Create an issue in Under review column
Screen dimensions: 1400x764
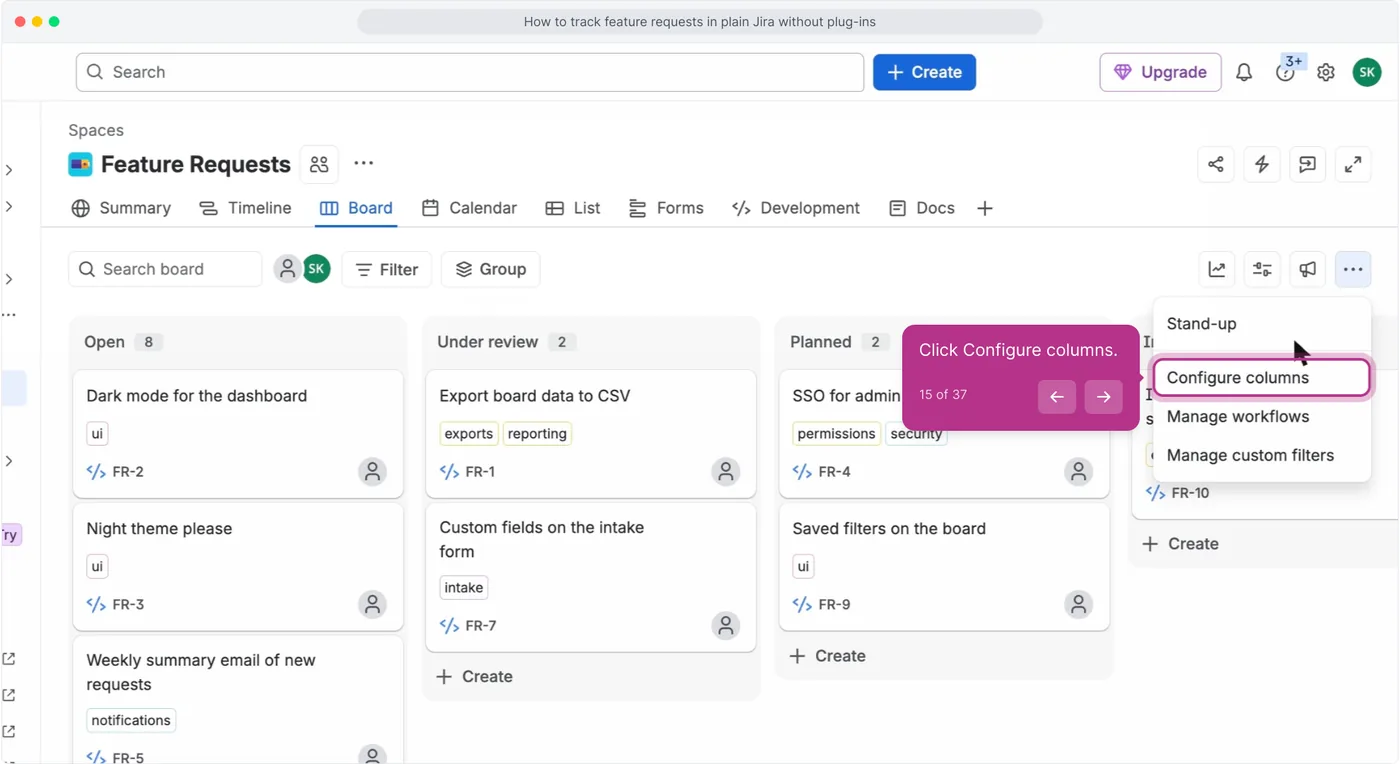click(475, 677)
